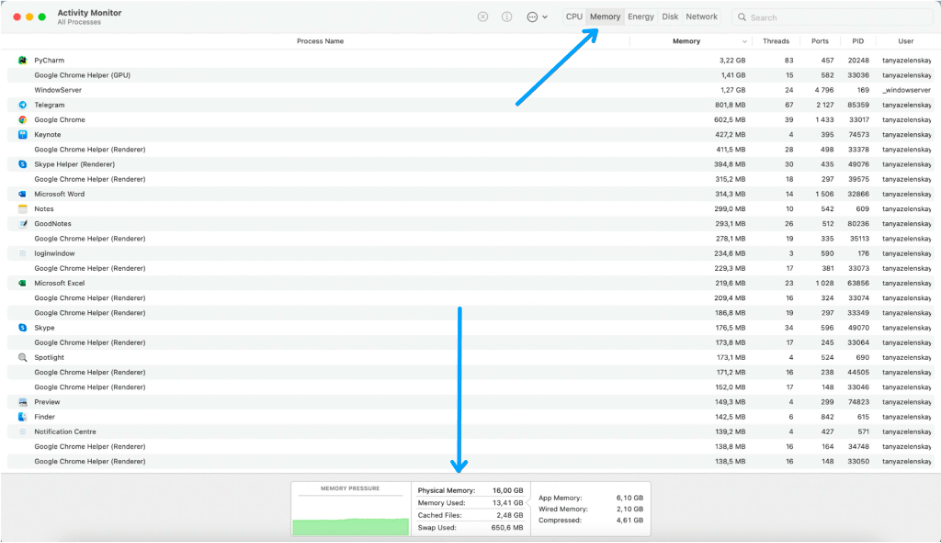Switch to the Memory tab

[605, 17]
